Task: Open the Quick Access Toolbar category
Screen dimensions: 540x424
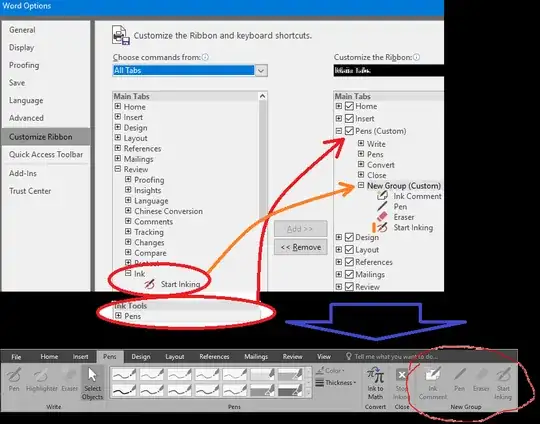Action: pyautogui.click(x=46, y=154)
